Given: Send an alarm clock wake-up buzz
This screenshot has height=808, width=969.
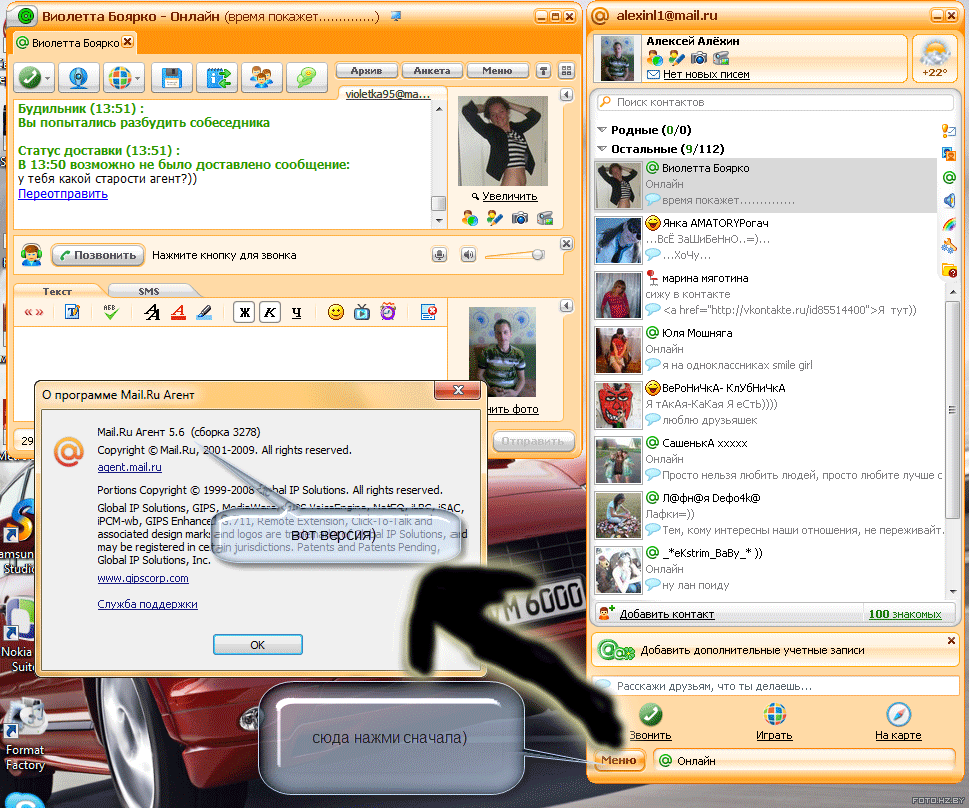Looking at the screenshot, I should coord(388,312).
